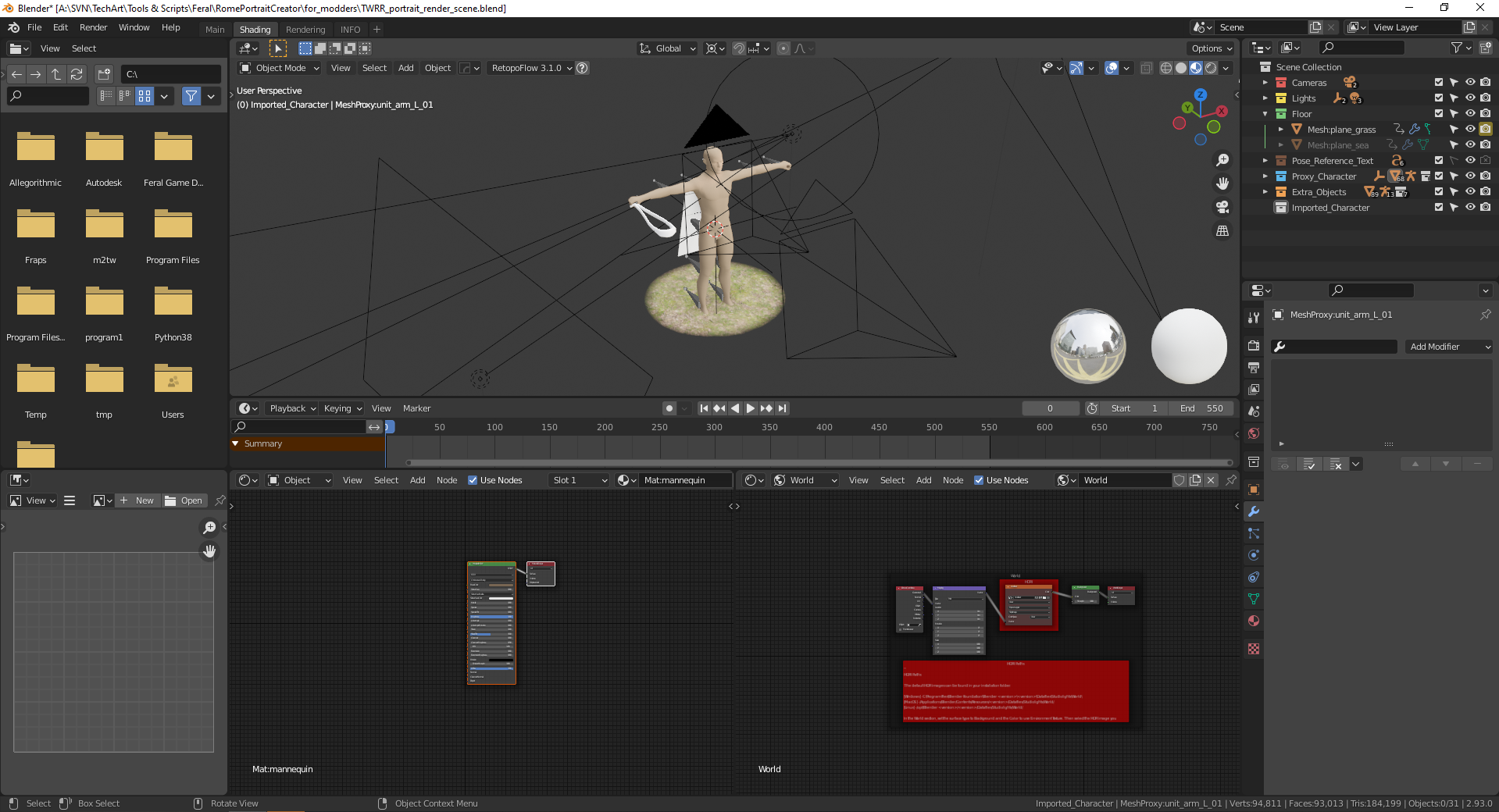Click the Marker menu in timeline
Image resolution: width=1499 pixels, height=812 pixels.
416,408
